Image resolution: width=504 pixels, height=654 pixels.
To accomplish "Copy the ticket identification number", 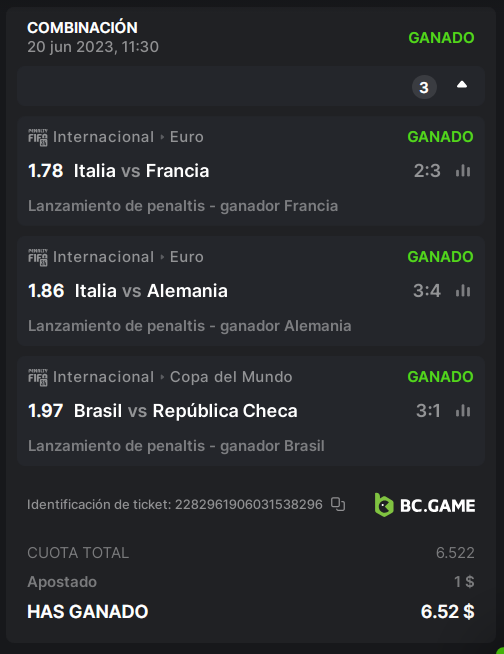I will (338, 504).
